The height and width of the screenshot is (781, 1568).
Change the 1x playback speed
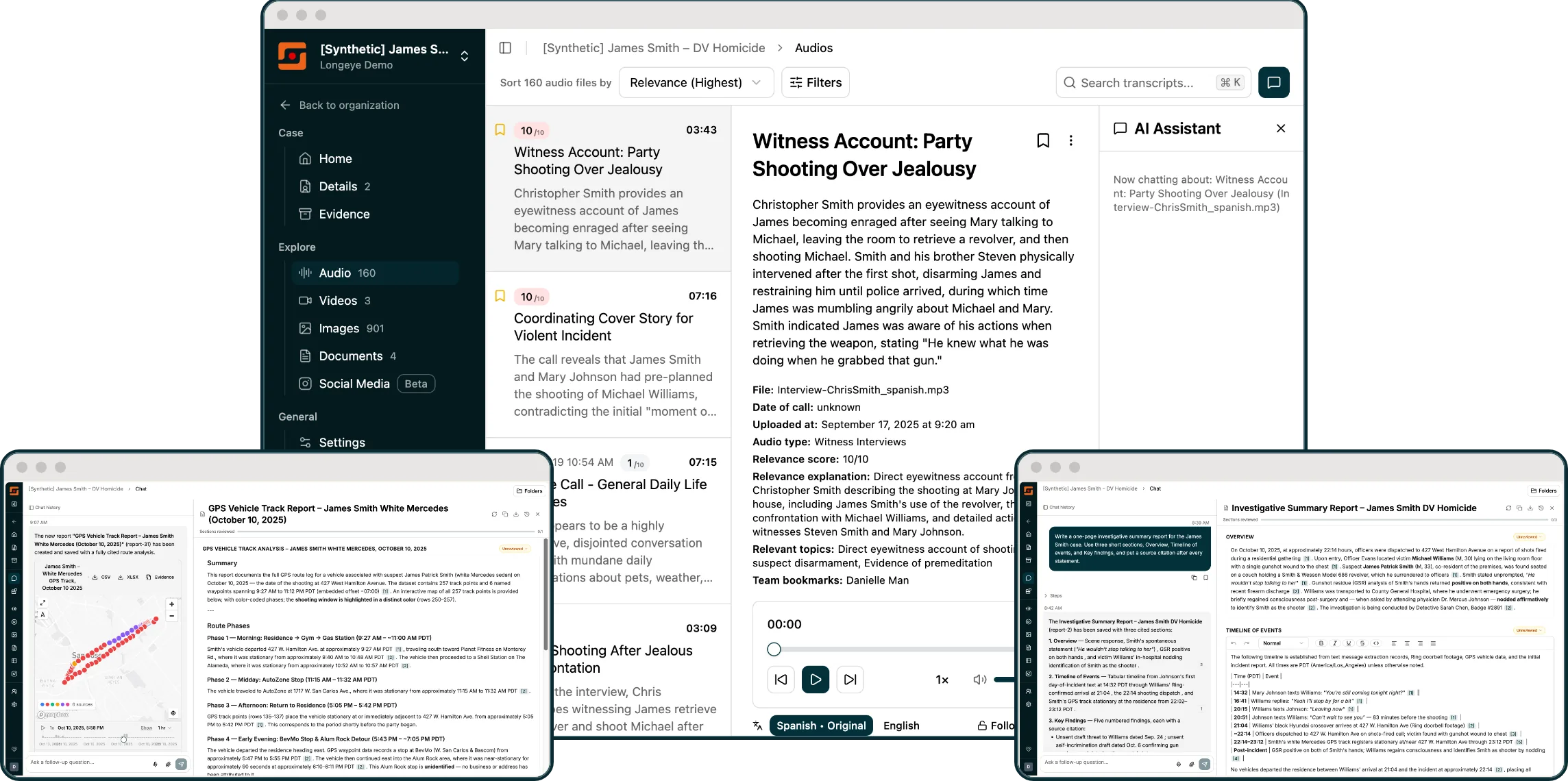[x=942, y=680]
